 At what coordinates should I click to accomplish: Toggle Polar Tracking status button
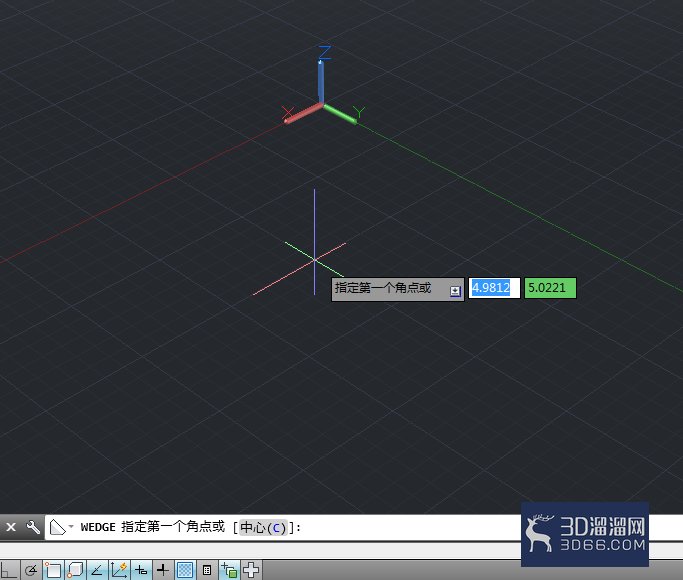coord(31,570)
